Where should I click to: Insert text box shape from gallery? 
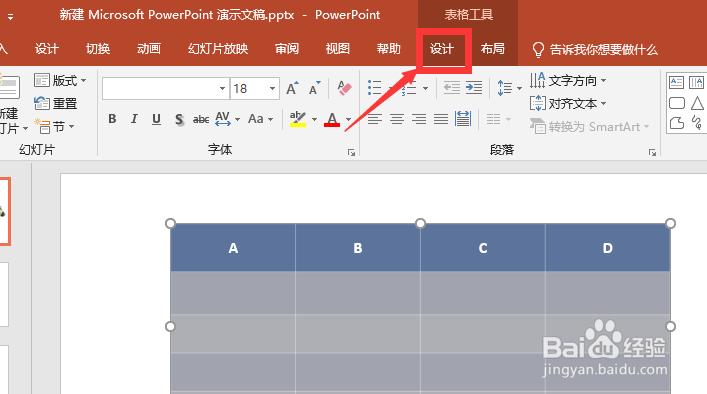(676, 82)
